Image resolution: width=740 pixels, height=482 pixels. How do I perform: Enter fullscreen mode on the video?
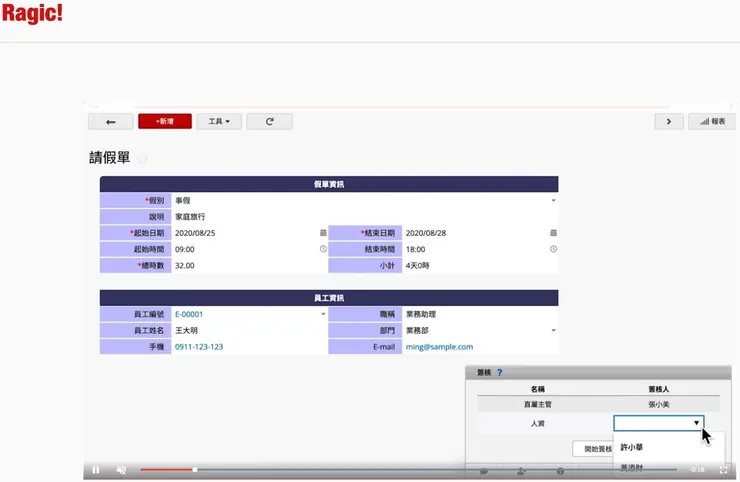(x=723, y=470)
